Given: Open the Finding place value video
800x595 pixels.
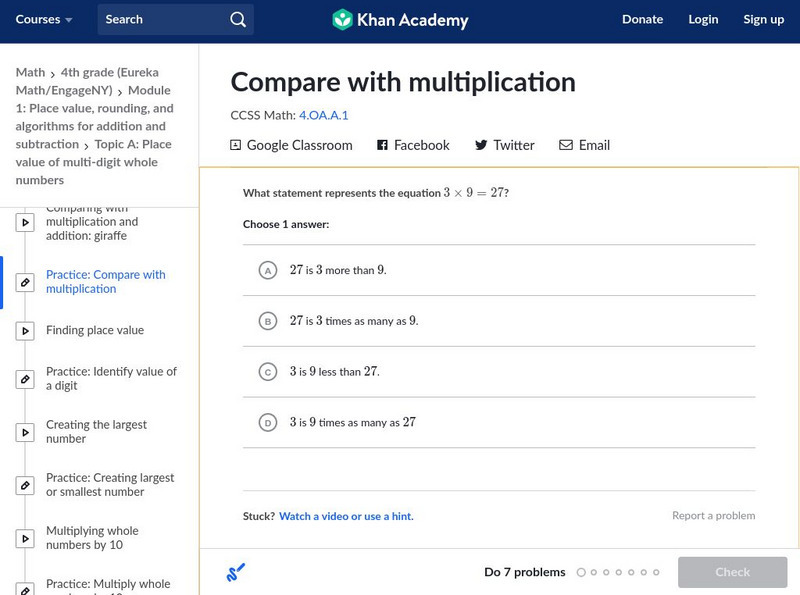Looking at the screenshot, I should pos(95,330).
